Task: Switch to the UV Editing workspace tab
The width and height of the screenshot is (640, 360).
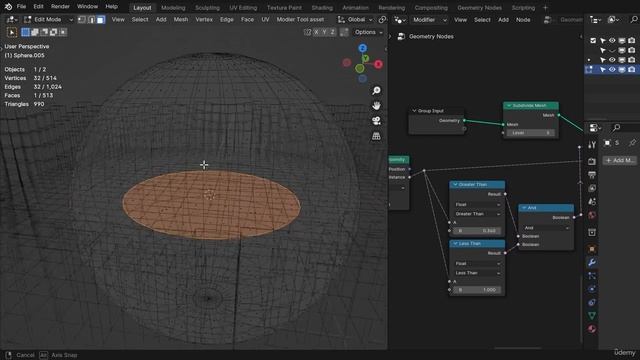Action: [x=243, y=8]
